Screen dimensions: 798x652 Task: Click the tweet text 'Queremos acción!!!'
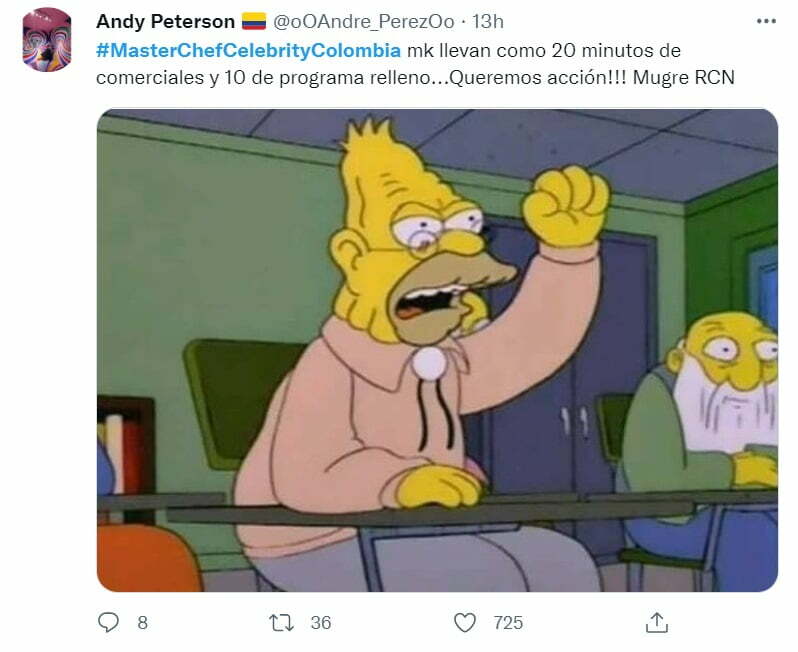(538, 77)
